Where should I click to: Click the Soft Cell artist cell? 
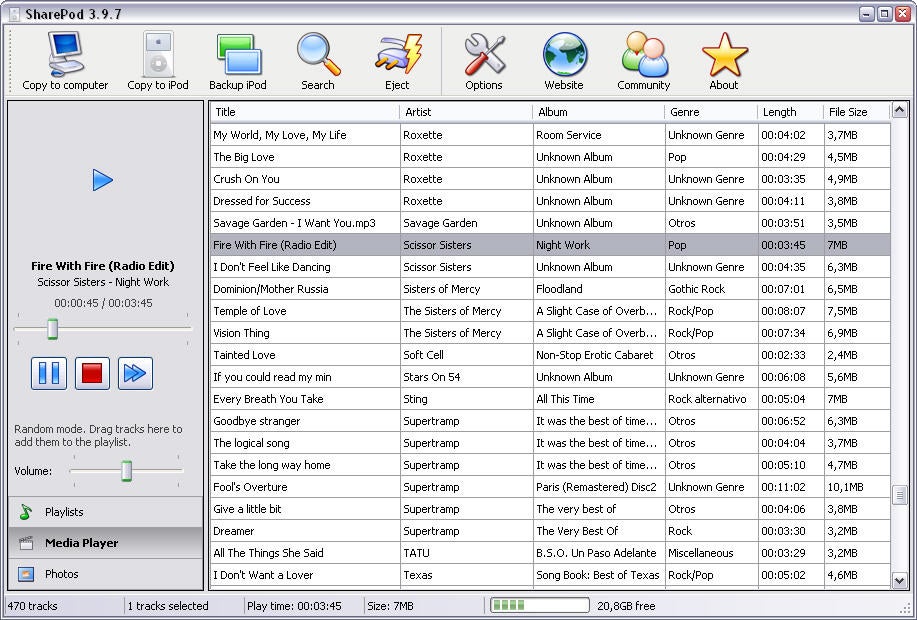tap(466, 355)
